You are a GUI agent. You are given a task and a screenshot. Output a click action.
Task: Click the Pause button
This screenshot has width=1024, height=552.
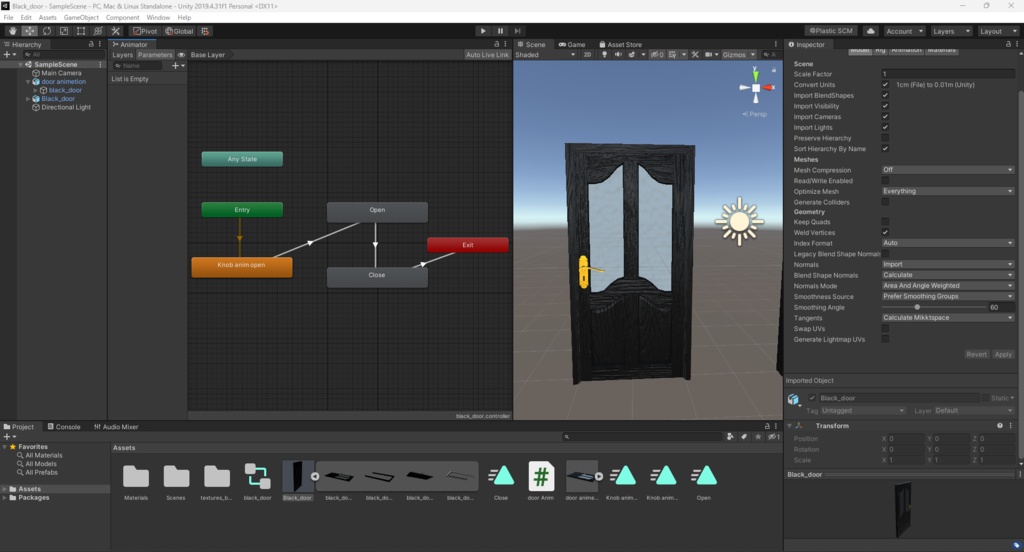[x=500, y=31]
